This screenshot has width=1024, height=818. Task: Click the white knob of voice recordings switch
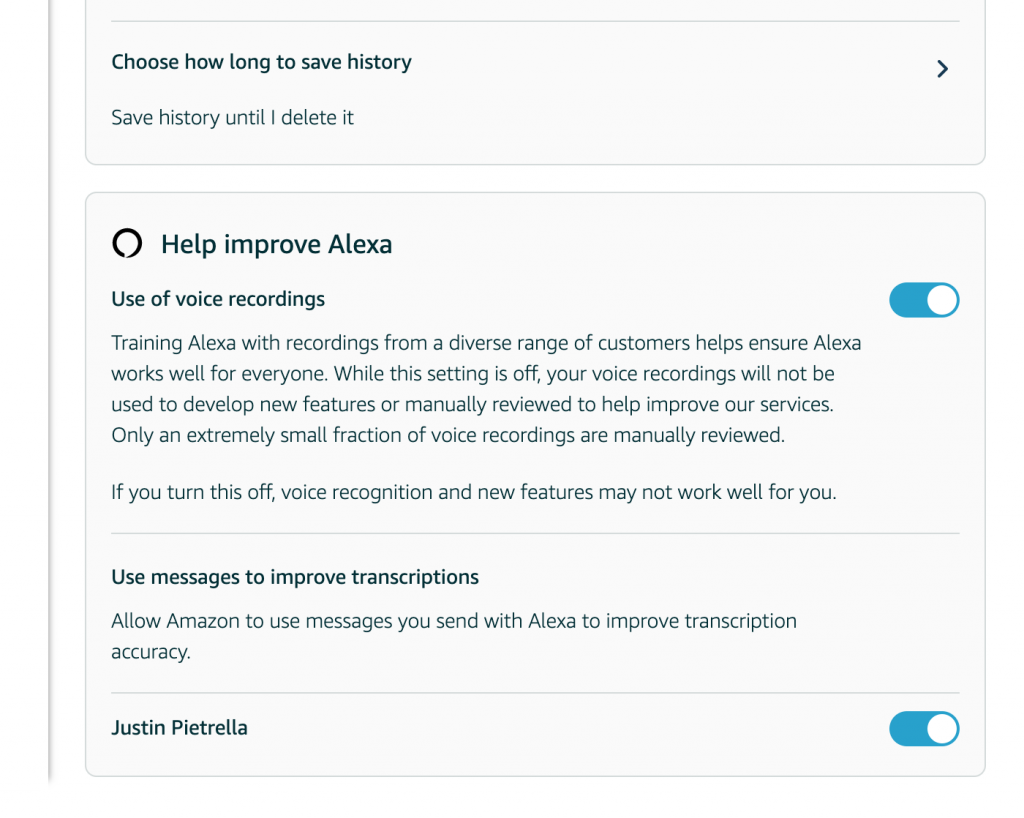(x=942, y=300)
